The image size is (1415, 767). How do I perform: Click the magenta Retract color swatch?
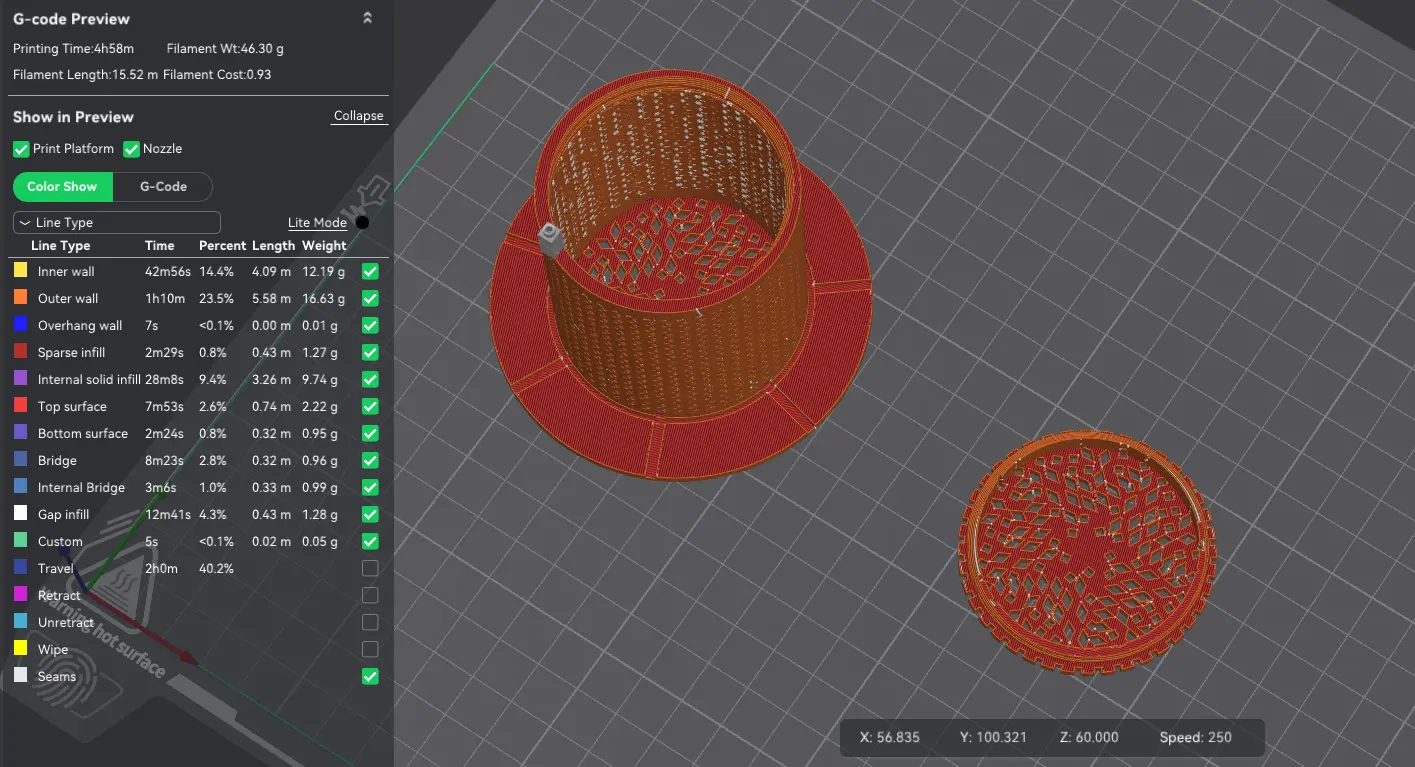(20, 595)
